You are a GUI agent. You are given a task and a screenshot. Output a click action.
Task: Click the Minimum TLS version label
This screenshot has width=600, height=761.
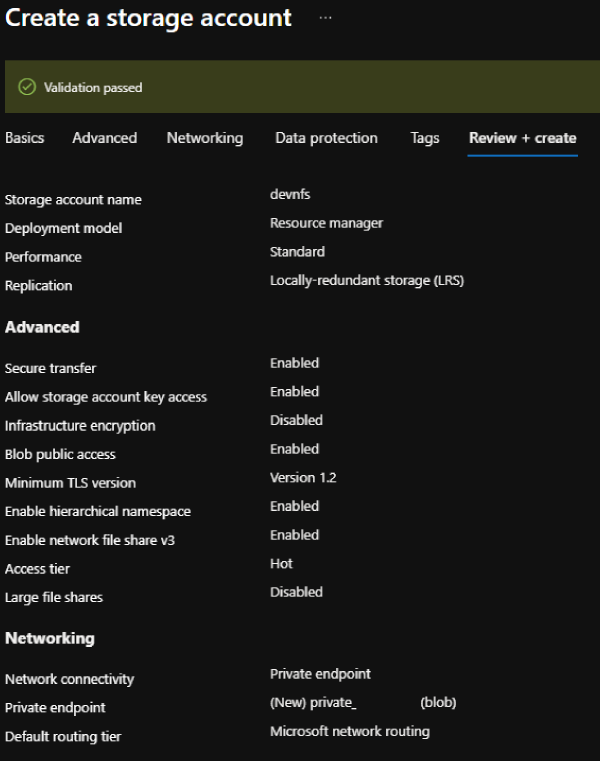tap(70, 483)
